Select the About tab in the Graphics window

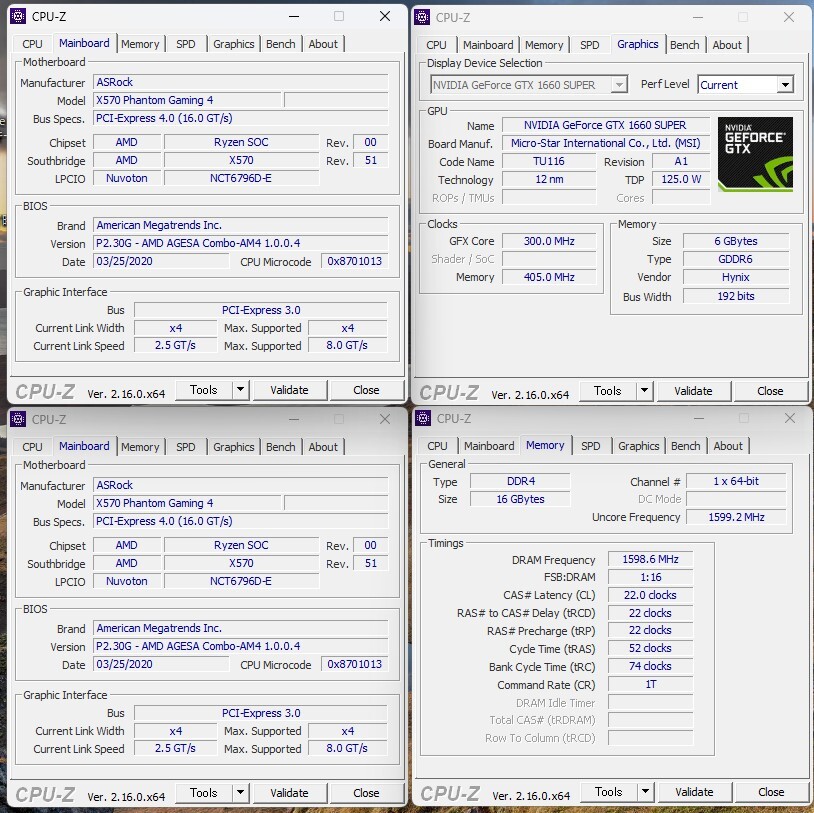coord(727,45)
